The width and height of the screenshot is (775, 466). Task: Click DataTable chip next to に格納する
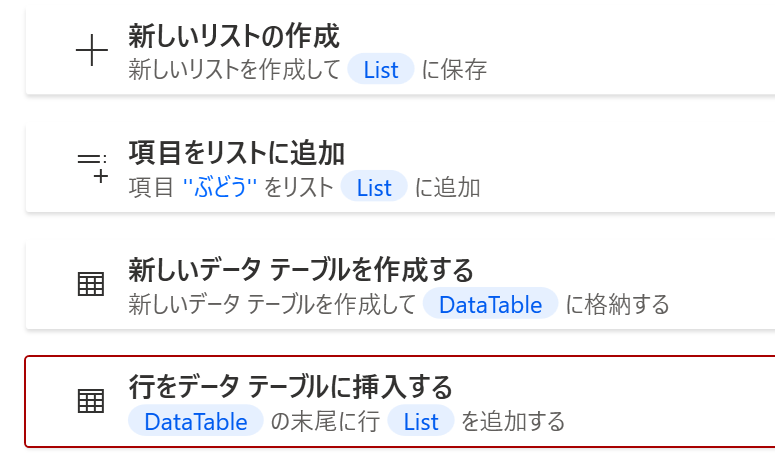[x=490, y=304]
